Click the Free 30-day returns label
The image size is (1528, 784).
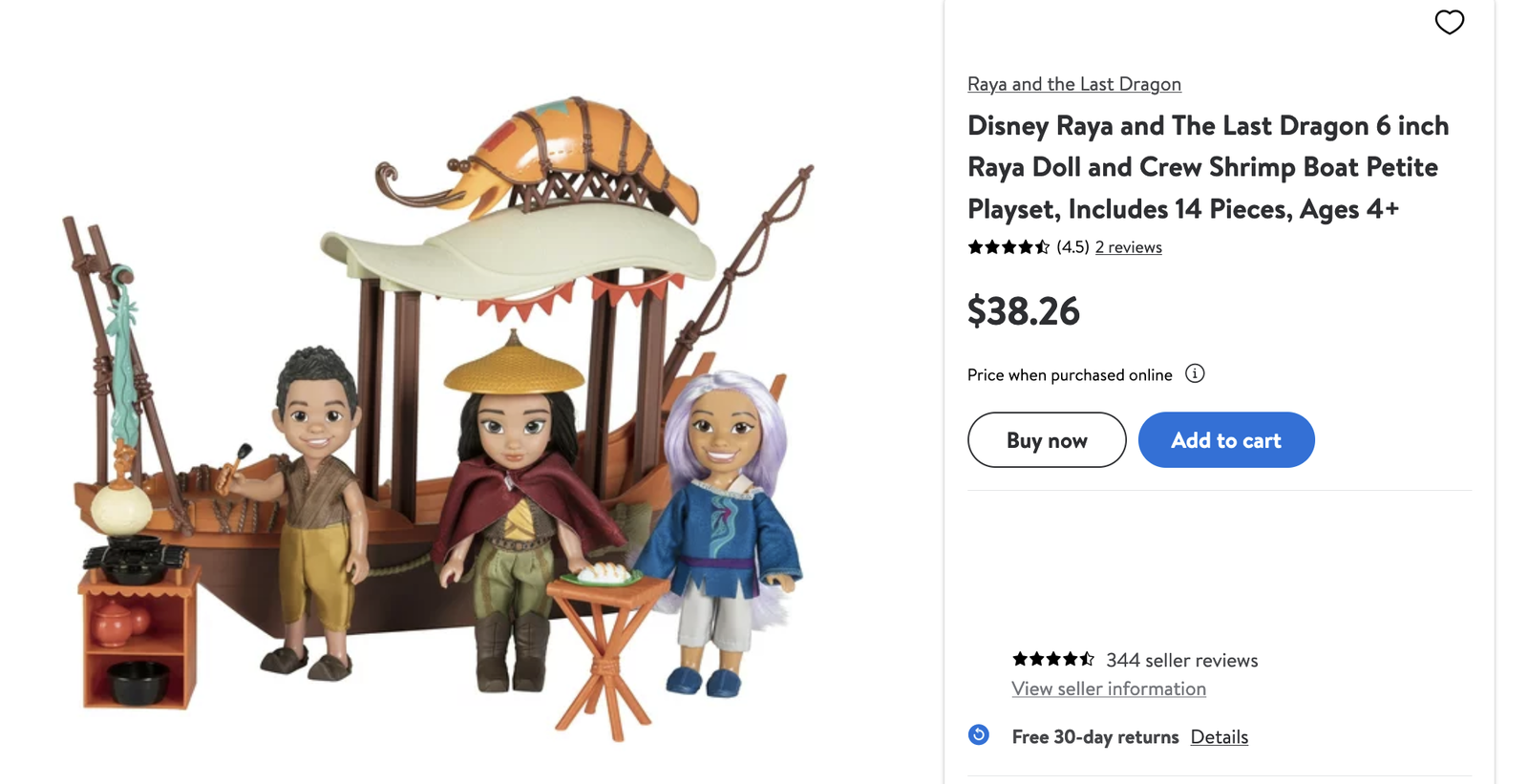1094,736
